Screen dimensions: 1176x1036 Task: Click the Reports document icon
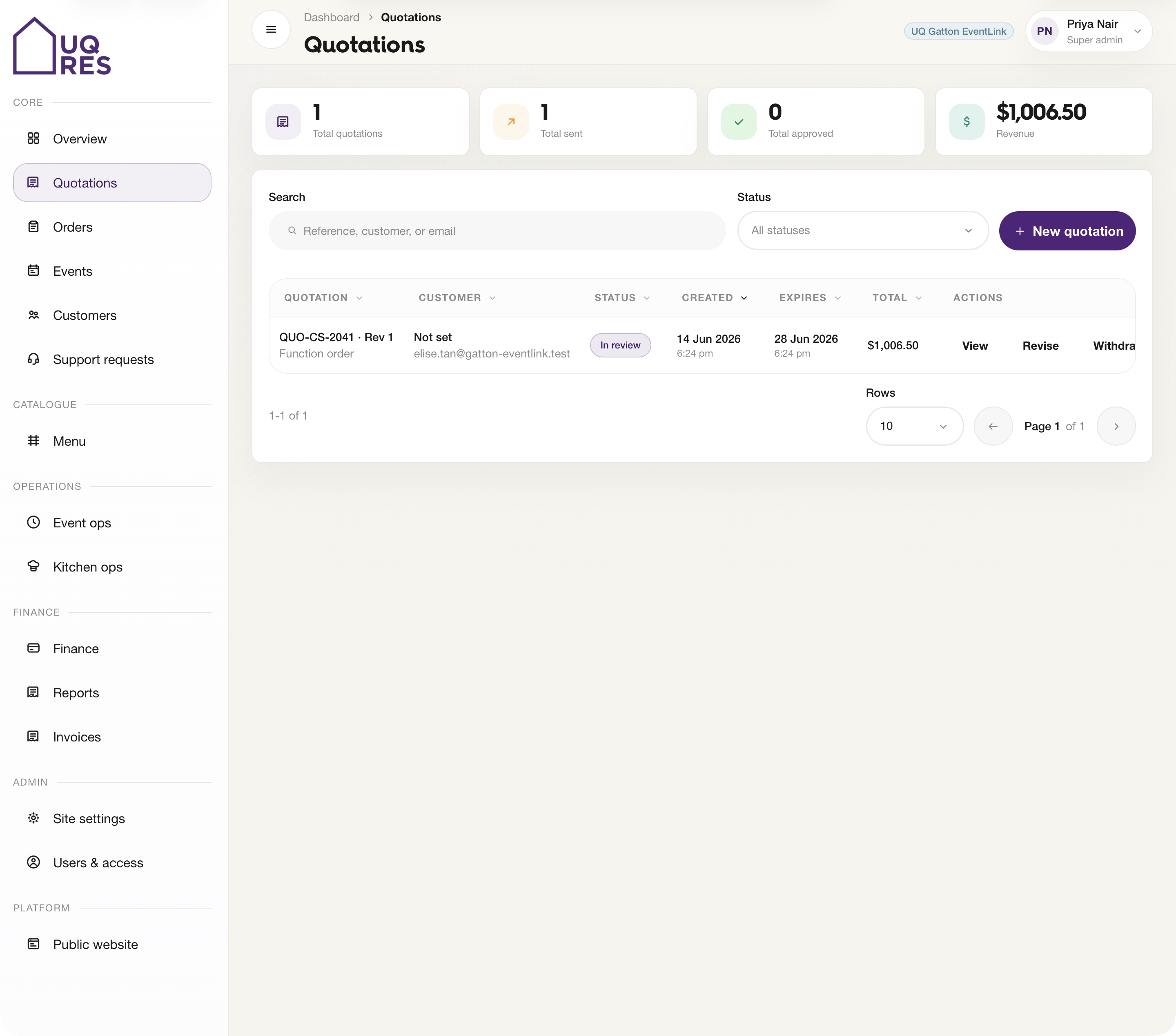tap(33, 692)
